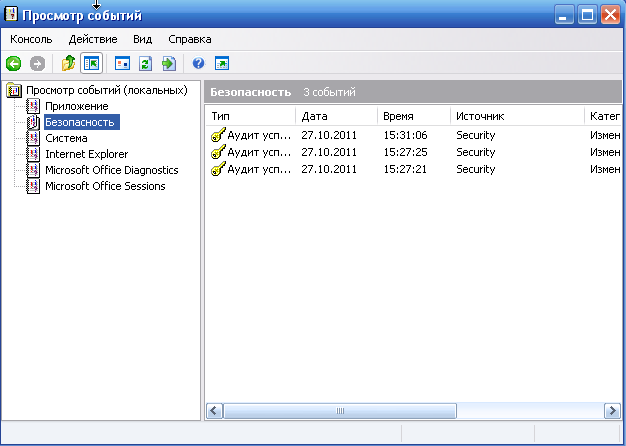Viewport: 626px width, 446px height.
Task: Click the time cell 15:27:25
Action: [x=405, y=152]
